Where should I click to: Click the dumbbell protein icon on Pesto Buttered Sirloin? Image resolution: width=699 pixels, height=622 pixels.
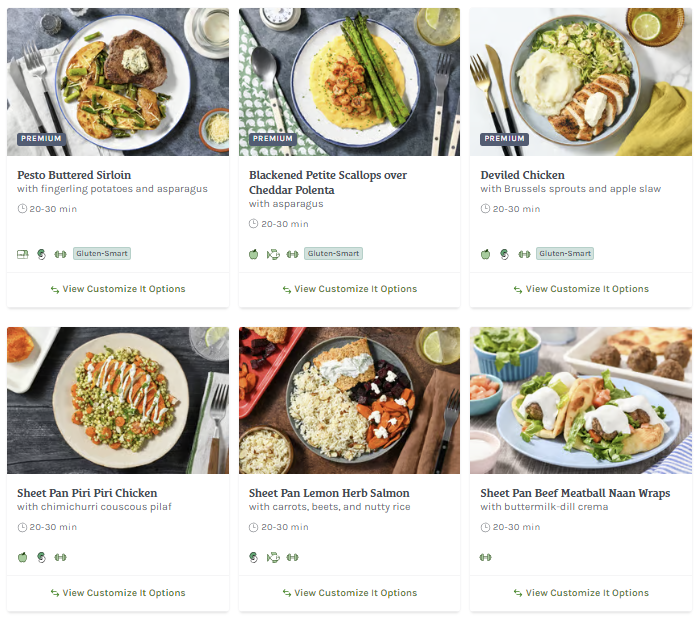pyautogui.click(x=60, y=254)
